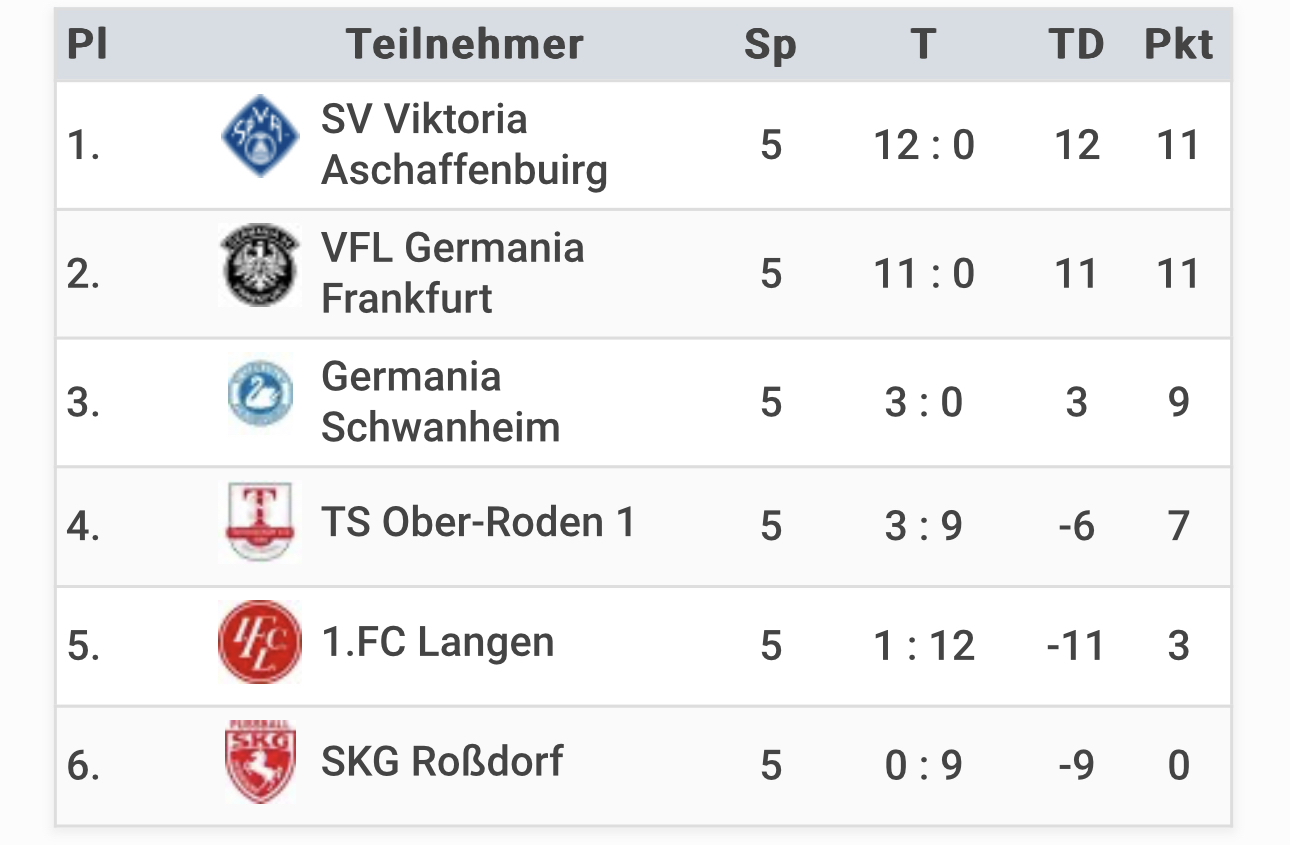
Task: Click the SV Viktoria Aschaffenburg club logo
Action: 260,136
